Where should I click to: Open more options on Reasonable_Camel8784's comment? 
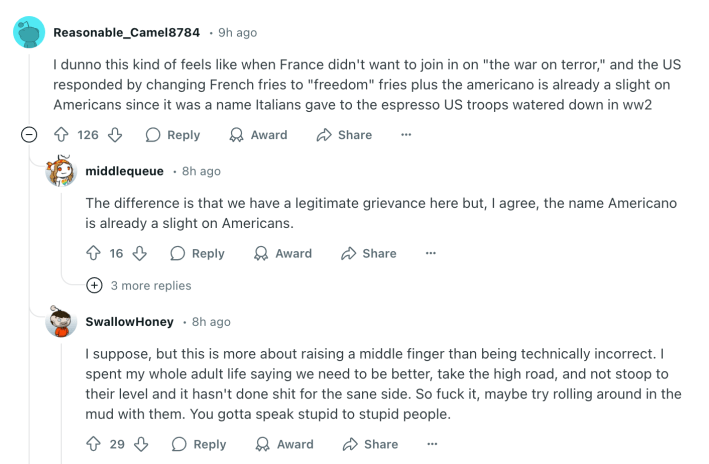click(406, 135)
